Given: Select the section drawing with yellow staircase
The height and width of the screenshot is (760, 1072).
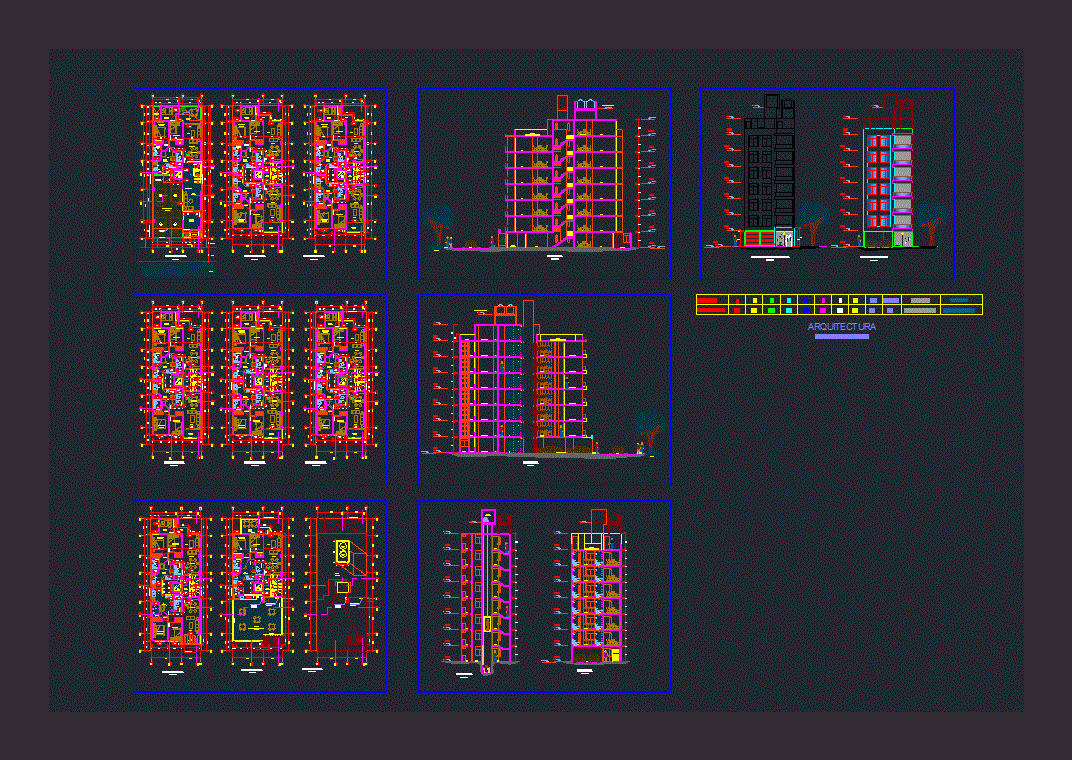Looking at the screenshot, I should (563, 172).
